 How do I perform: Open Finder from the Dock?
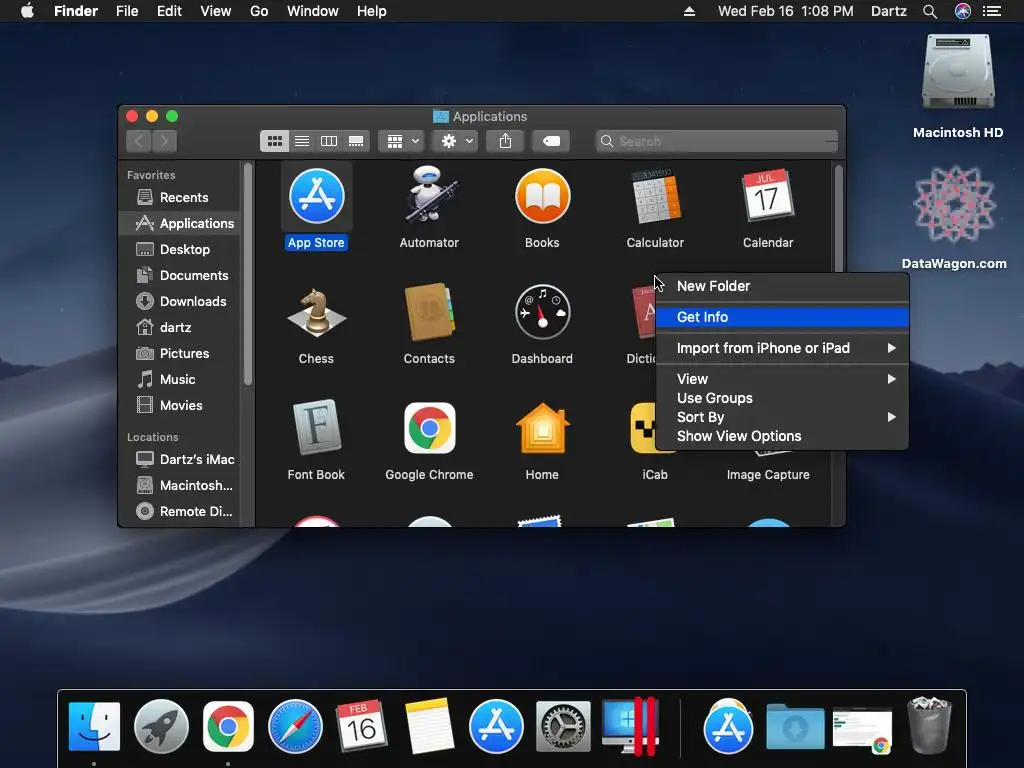coord(94,726)
